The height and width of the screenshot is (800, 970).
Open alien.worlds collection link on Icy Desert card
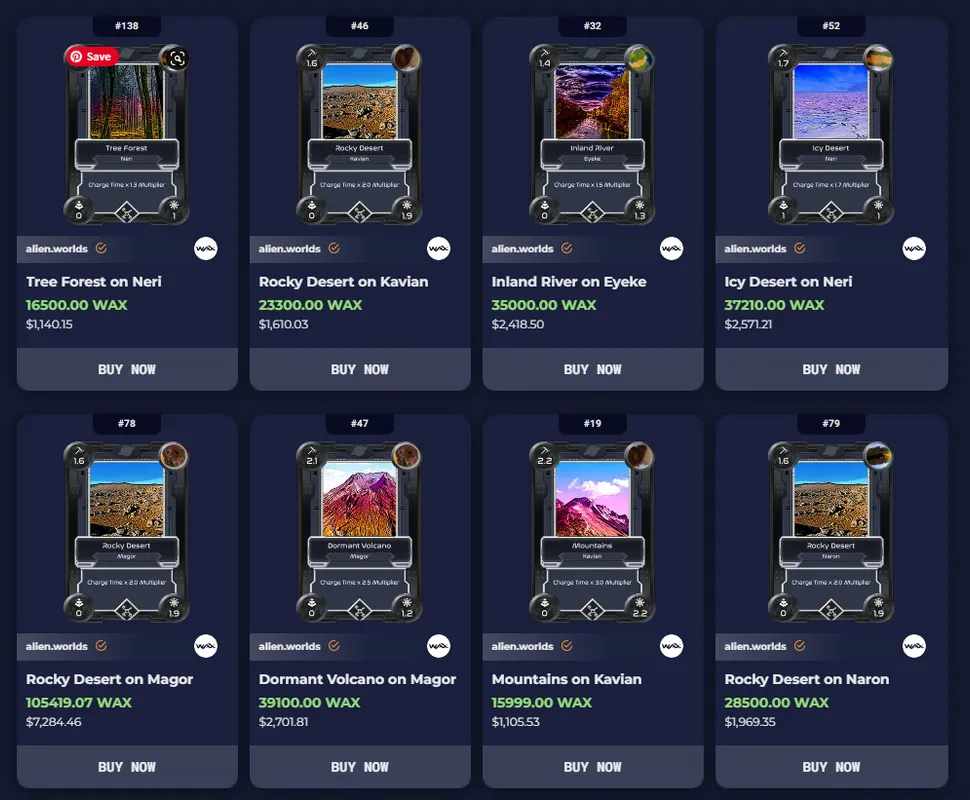coord(755,249)
